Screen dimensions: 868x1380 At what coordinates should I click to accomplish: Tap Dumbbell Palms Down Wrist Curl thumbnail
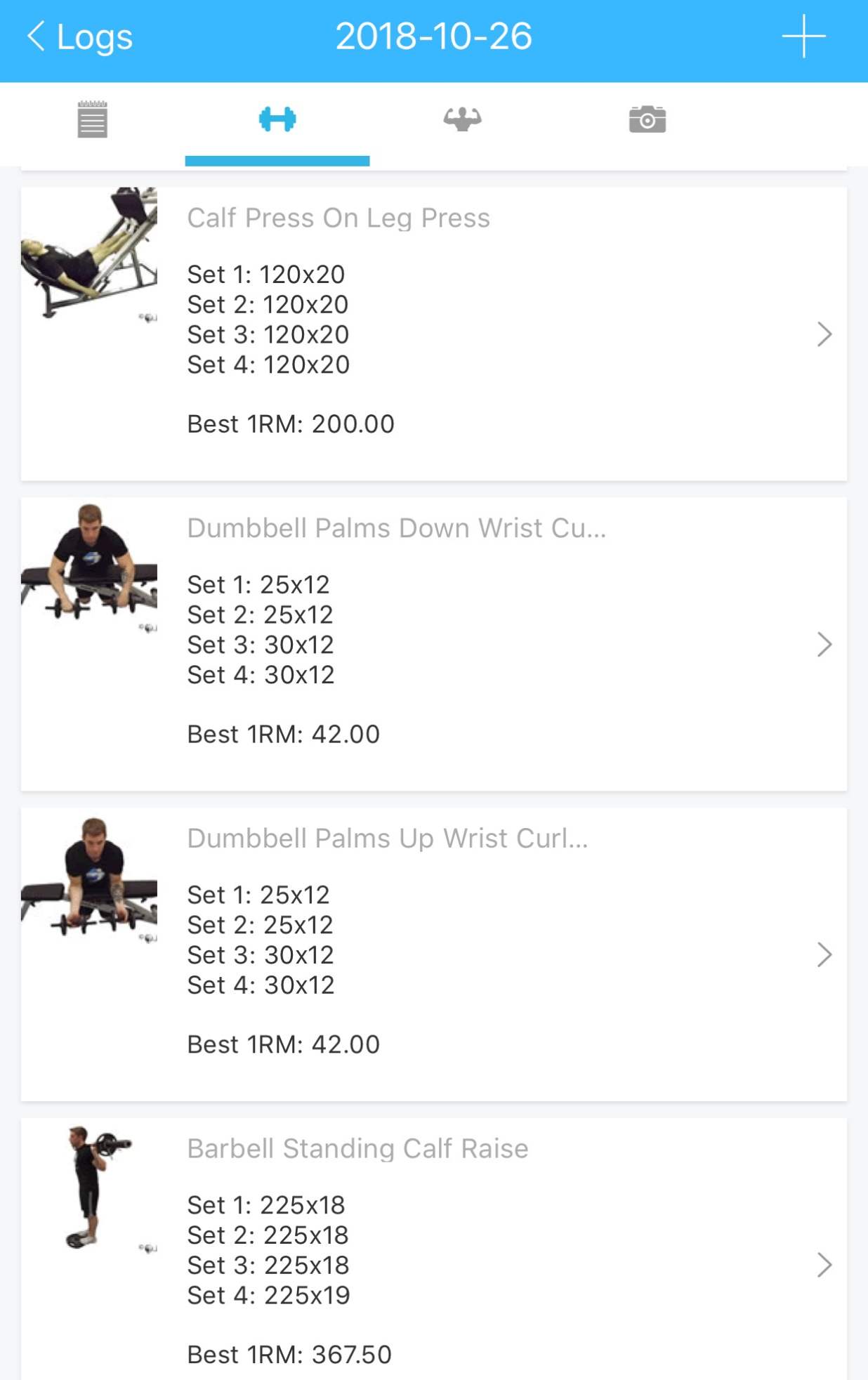point(89,565)
